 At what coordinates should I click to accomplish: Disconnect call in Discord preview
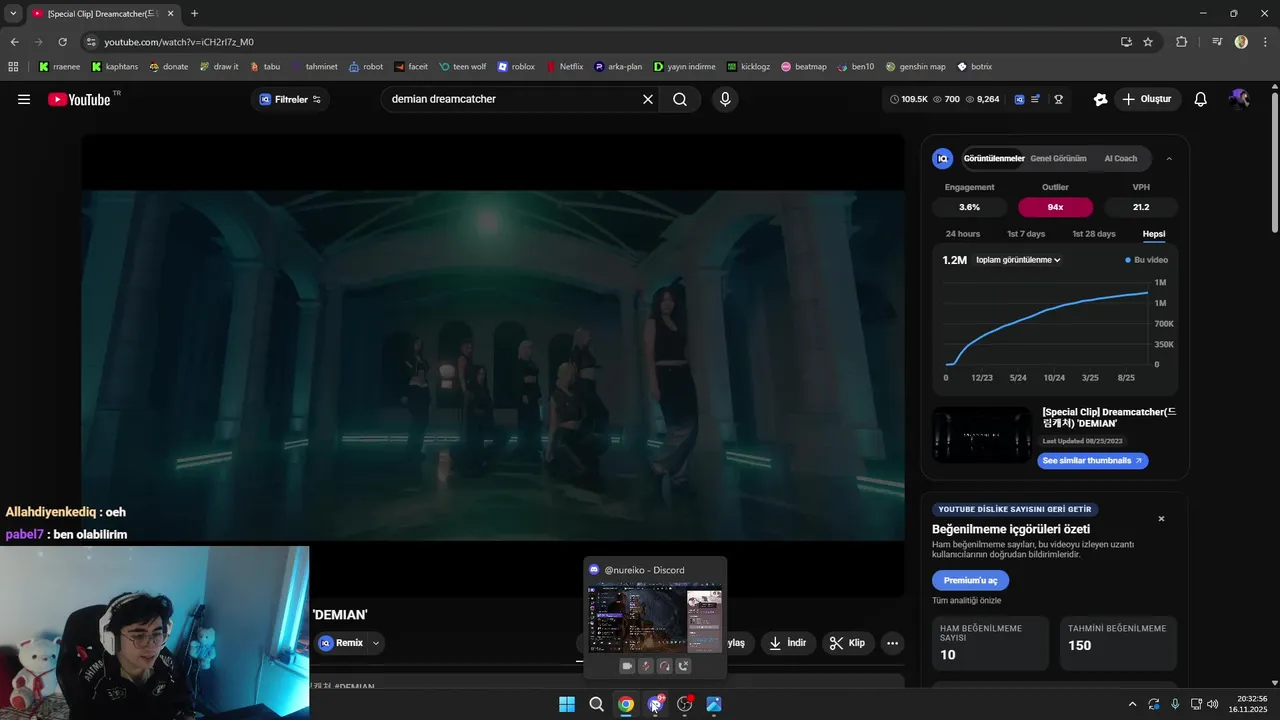[x=684, y=666]
